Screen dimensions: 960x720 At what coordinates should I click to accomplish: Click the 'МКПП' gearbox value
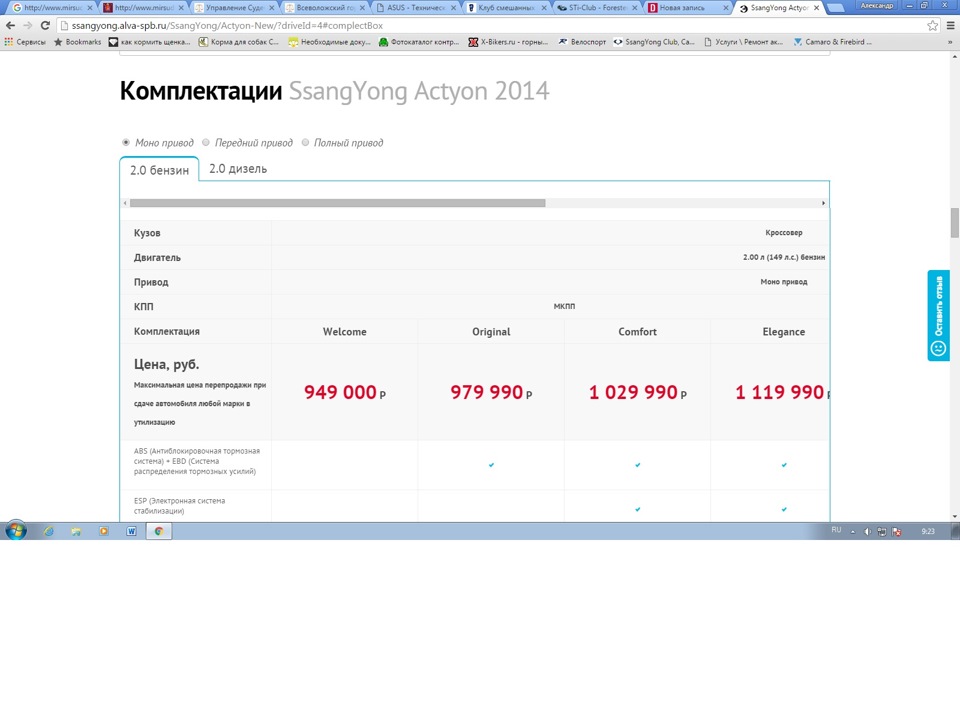[x=564, y=306]
